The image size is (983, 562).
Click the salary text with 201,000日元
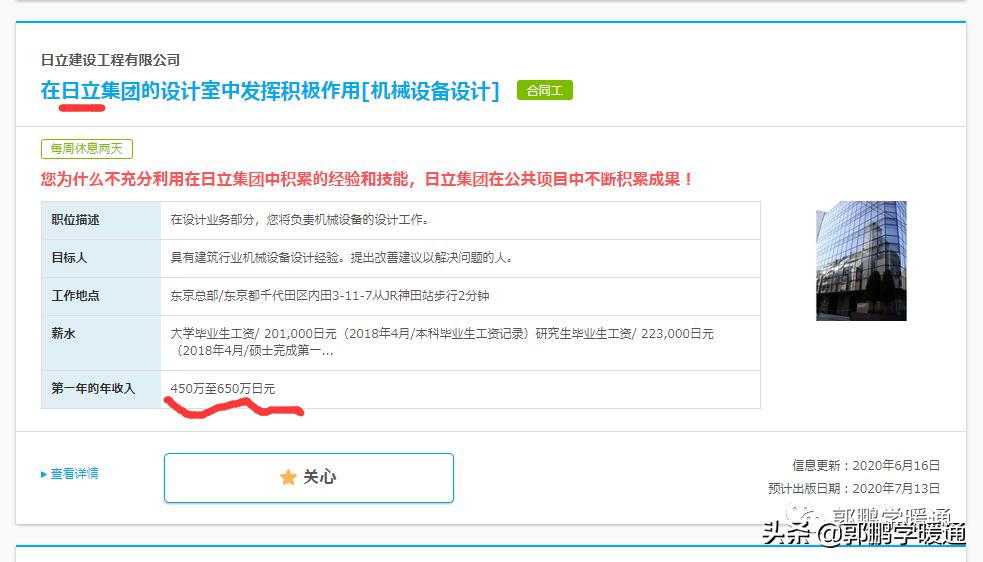(442, 342)
